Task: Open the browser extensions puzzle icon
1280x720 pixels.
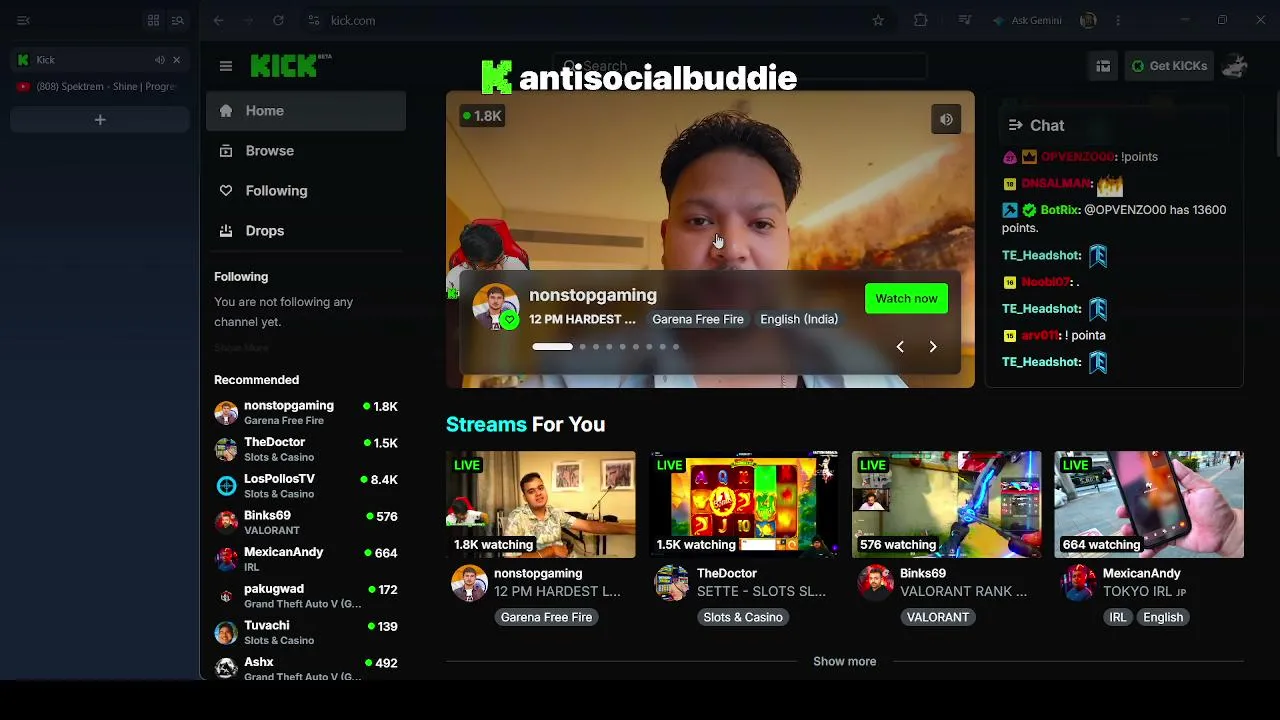Action: click(921, 20)
